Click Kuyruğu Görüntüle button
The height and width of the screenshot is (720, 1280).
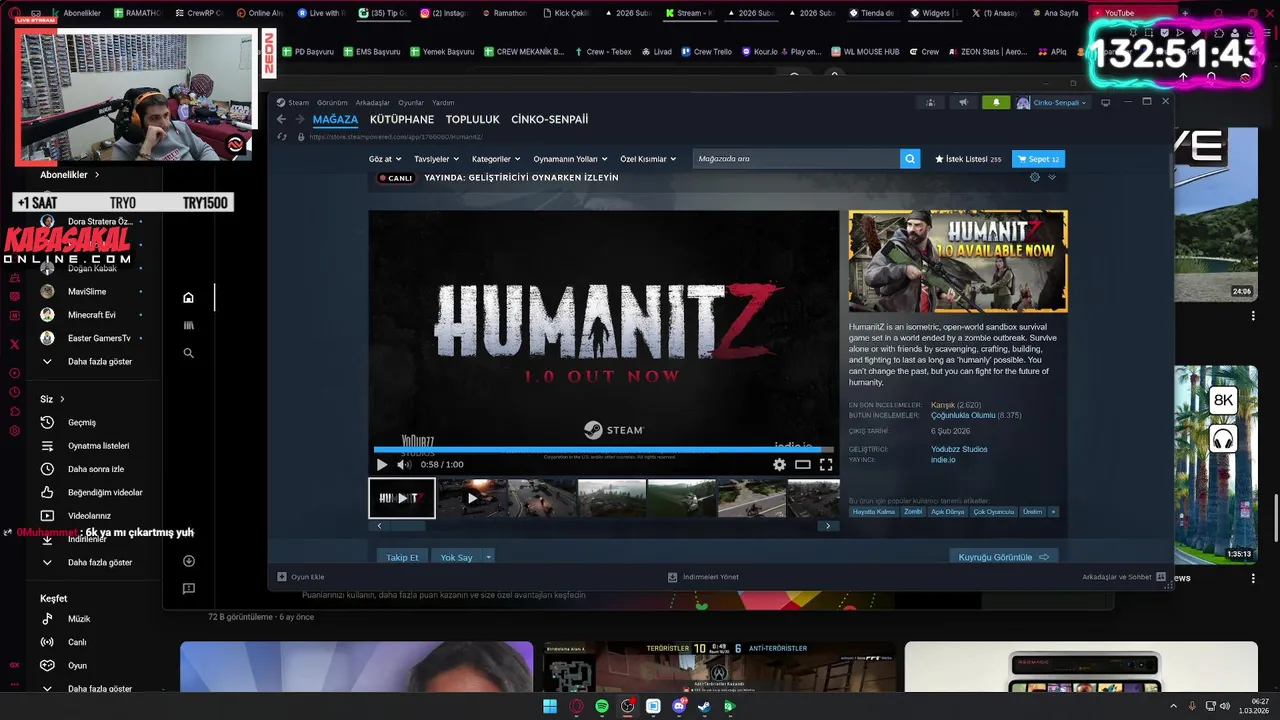(x=1003, y=557)
